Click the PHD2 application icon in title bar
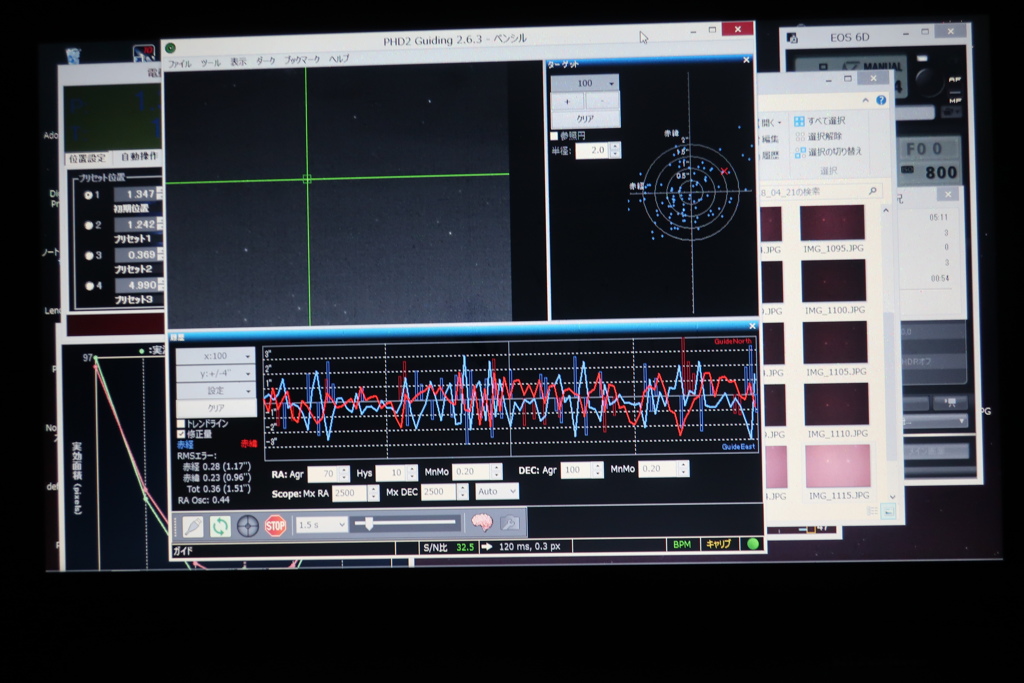The image size is (1024, 683). click(x=170, y=48)
